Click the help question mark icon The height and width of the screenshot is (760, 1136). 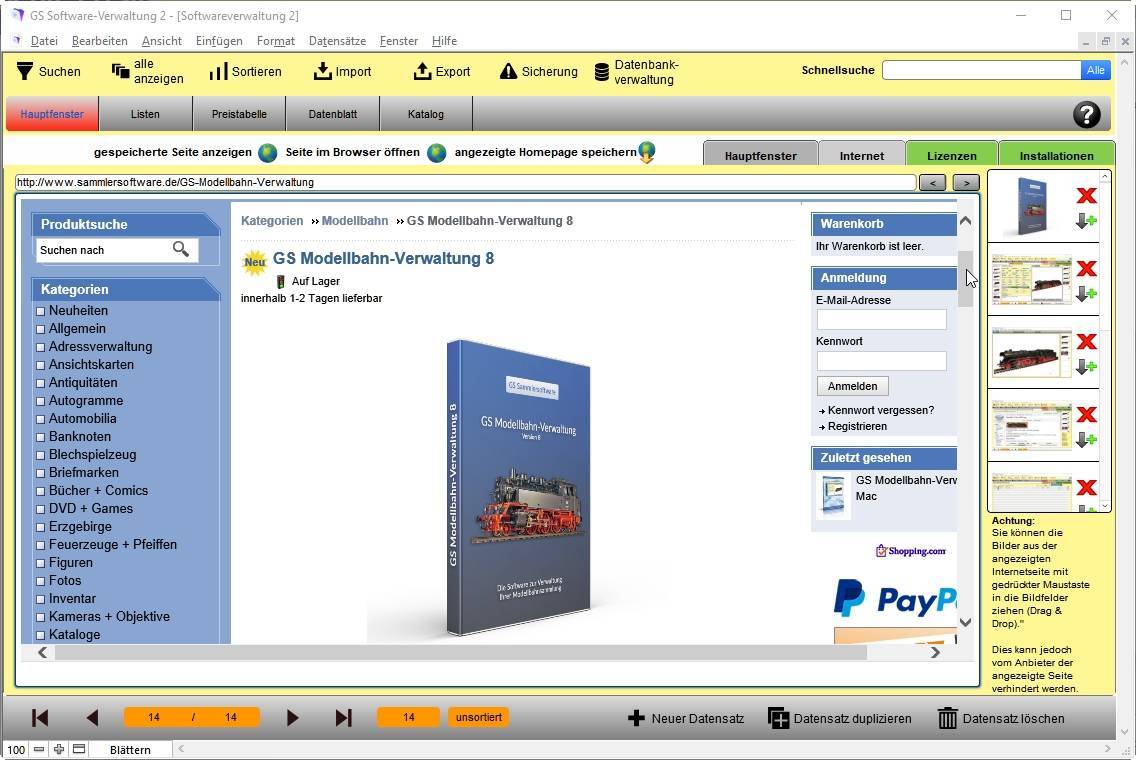(1086, 114)
